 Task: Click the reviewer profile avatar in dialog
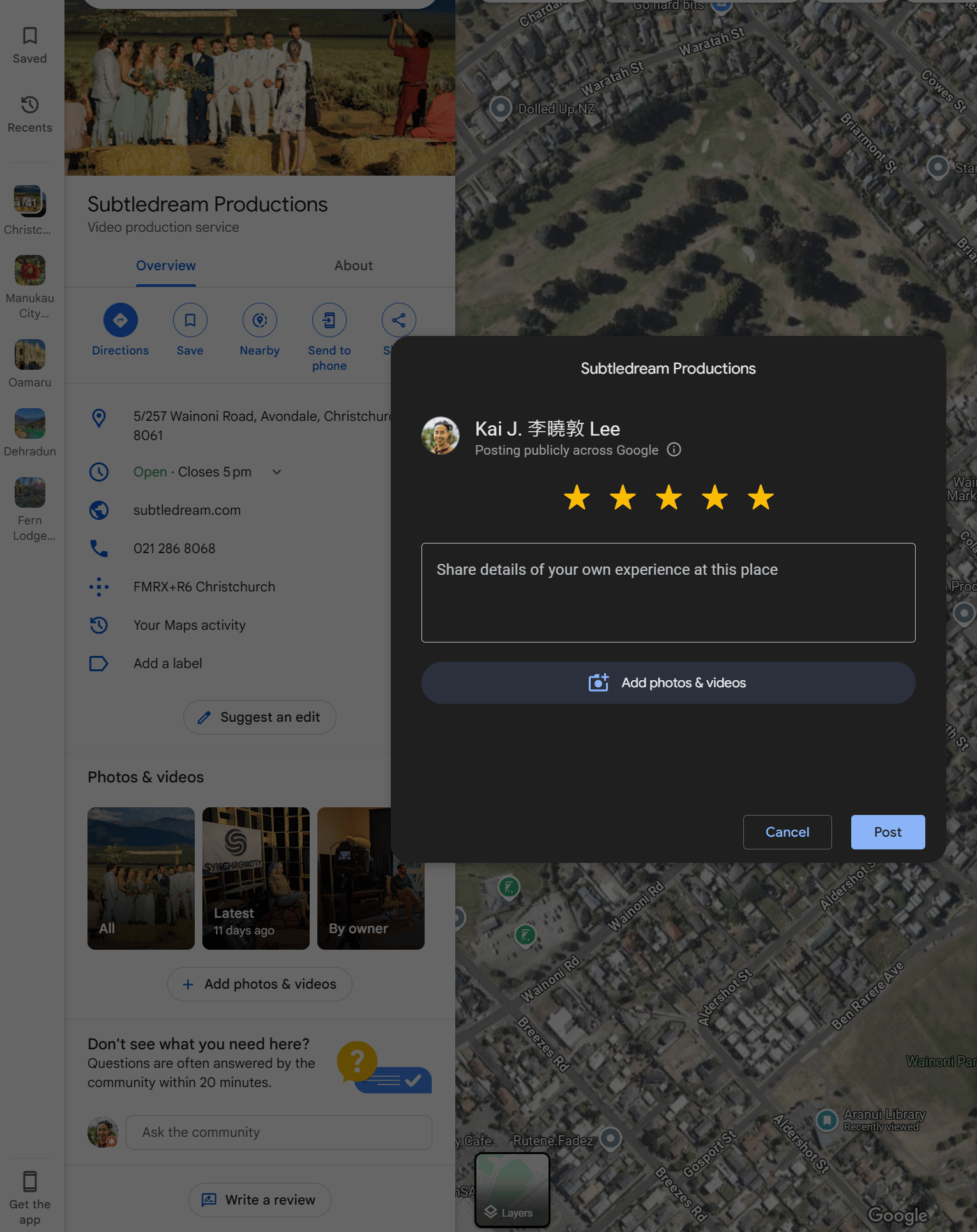coord(441,436)
